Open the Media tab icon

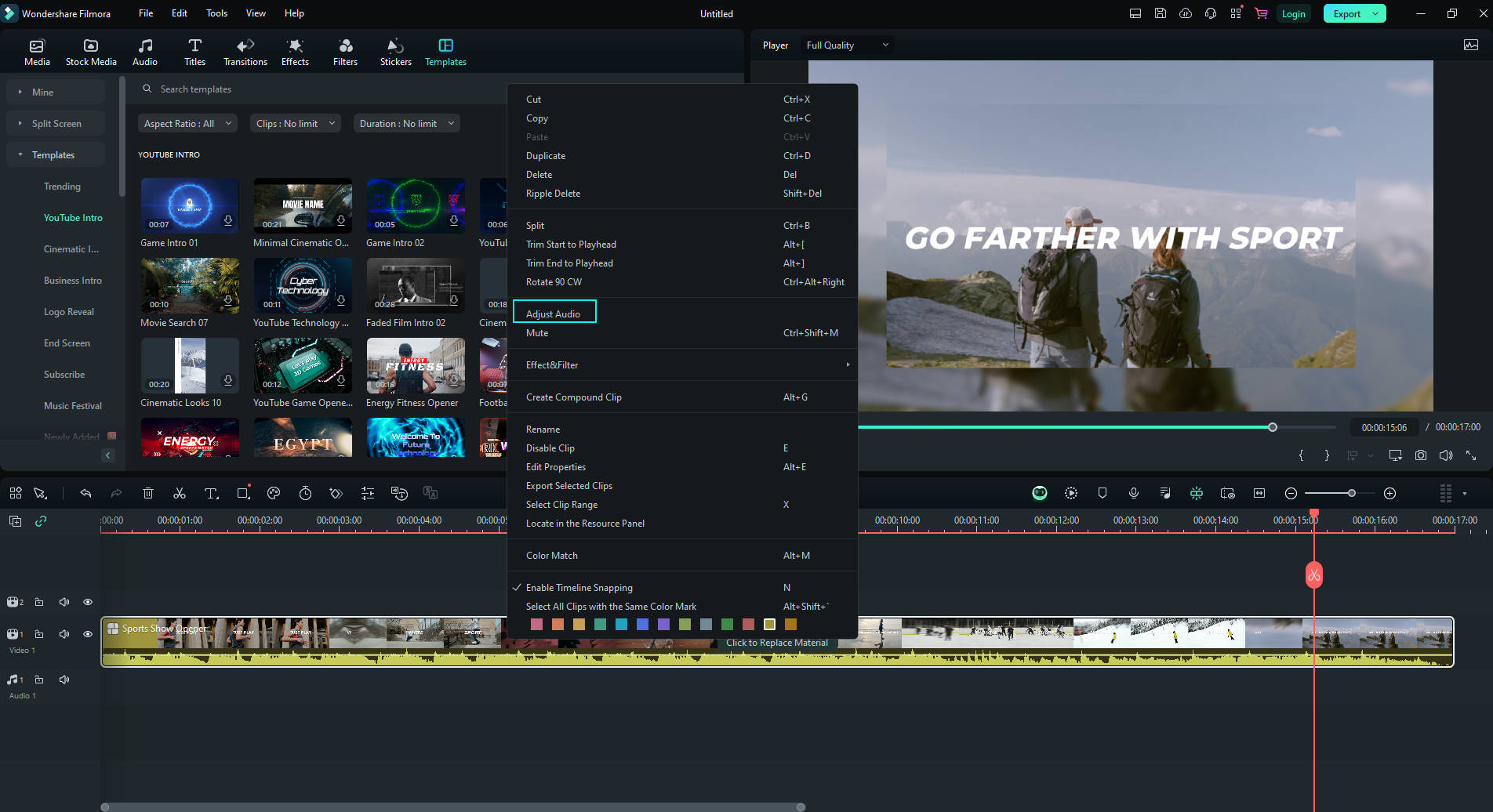pos(37,52)
